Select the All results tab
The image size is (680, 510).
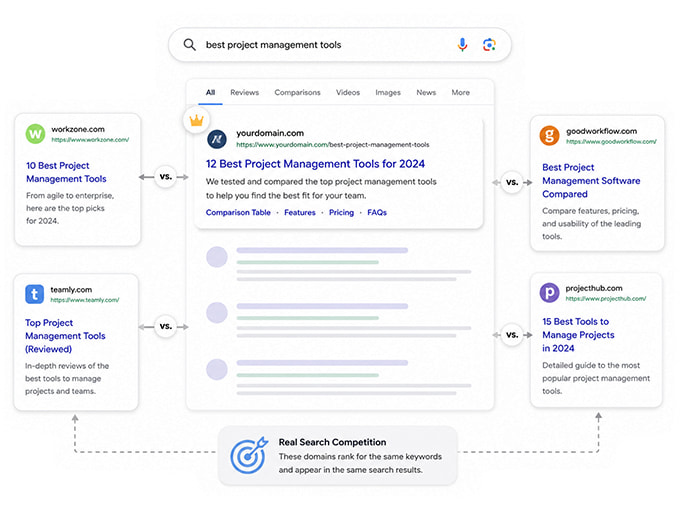coord(210,92)
